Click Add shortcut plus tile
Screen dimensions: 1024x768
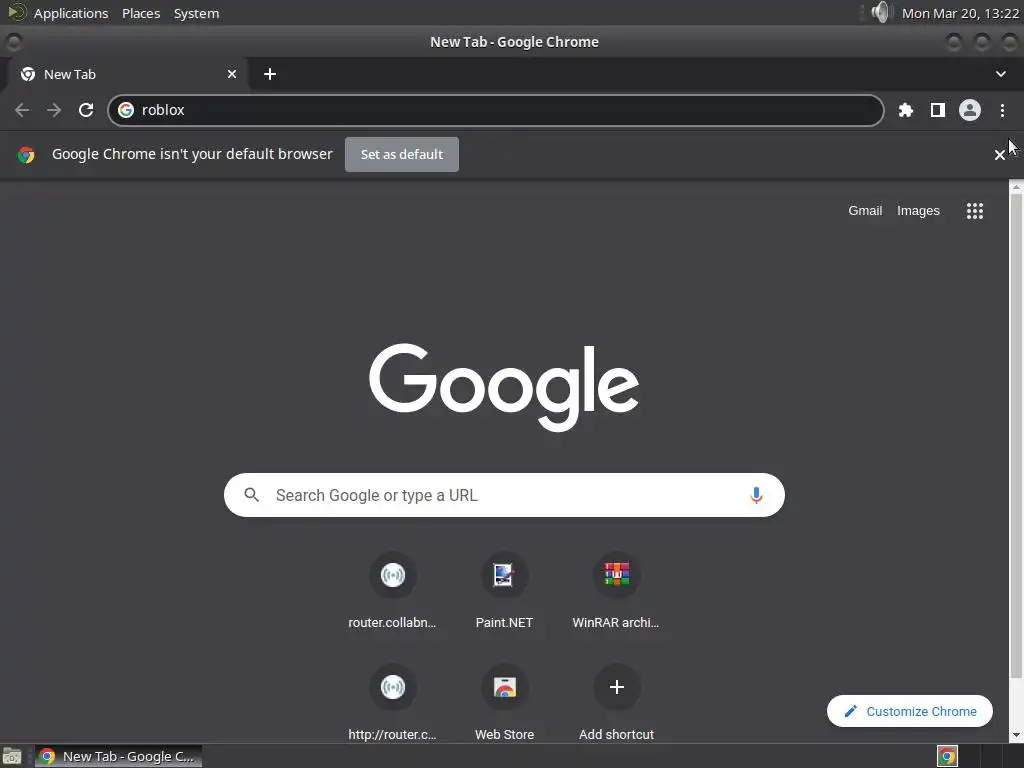click(616, 703)
